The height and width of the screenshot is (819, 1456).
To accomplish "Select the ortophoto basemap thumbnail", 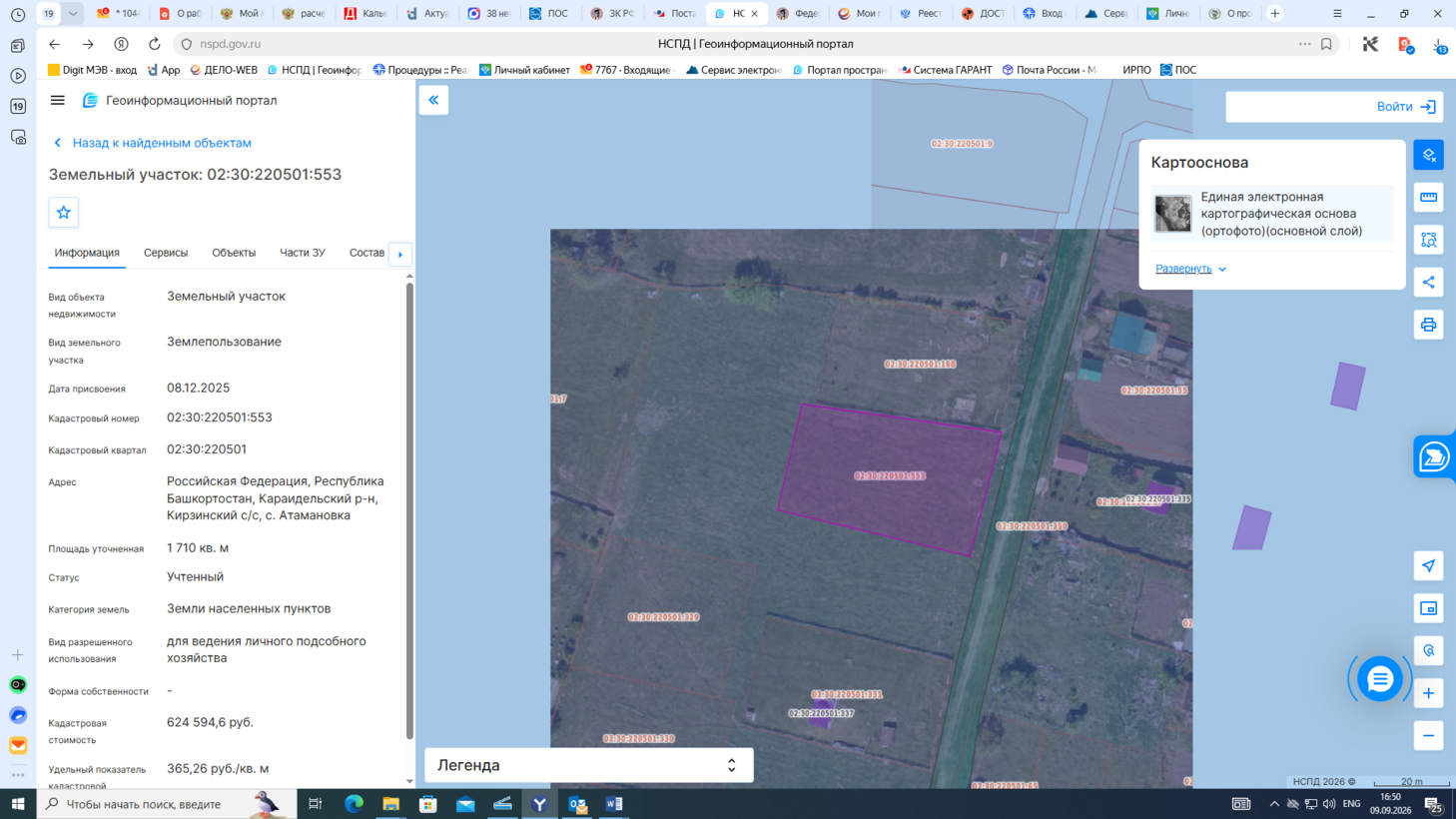I will pos(1173,214).
